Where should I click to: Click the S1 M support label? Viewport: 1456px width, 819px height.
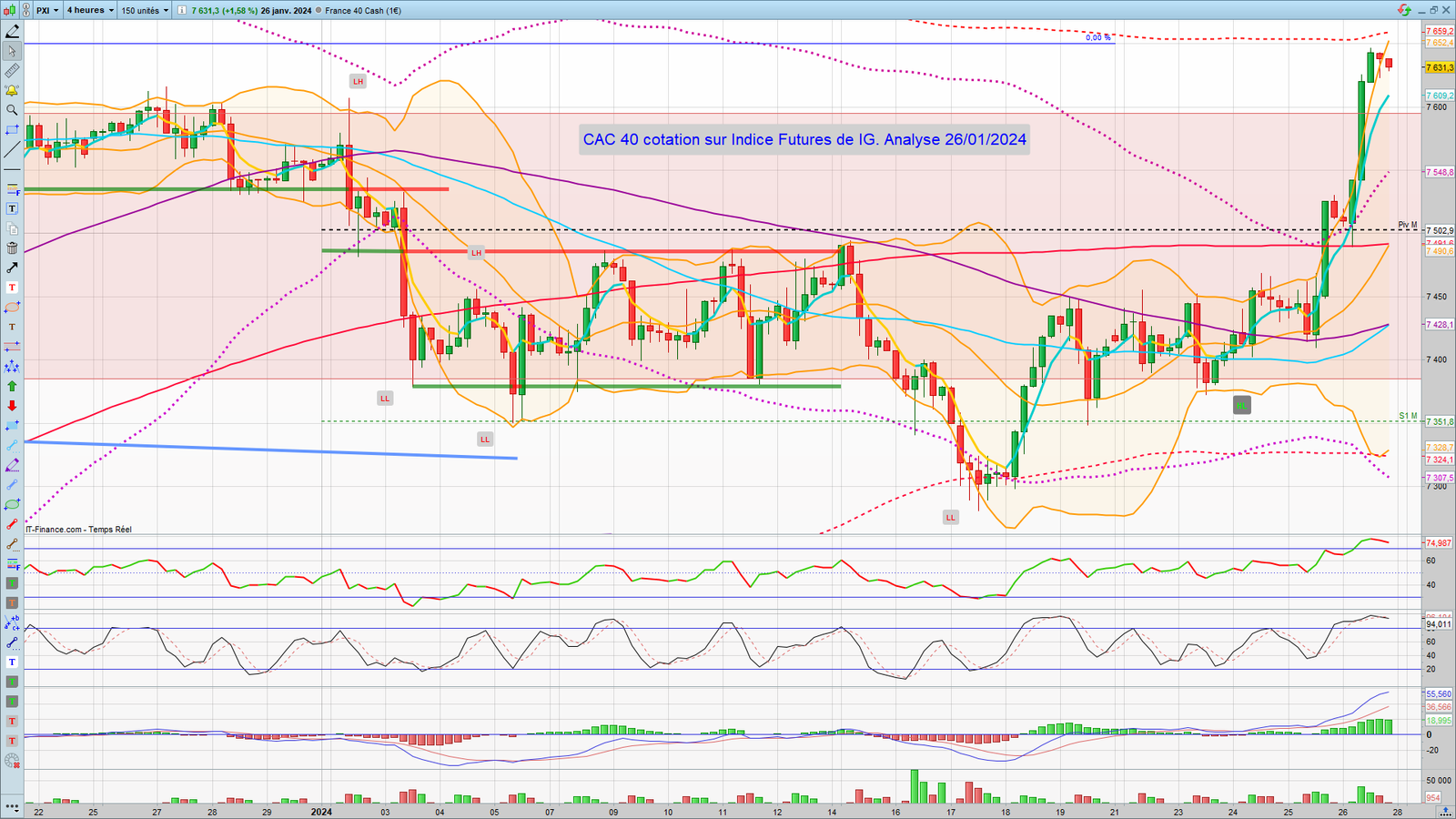(x=1408, y=416)
